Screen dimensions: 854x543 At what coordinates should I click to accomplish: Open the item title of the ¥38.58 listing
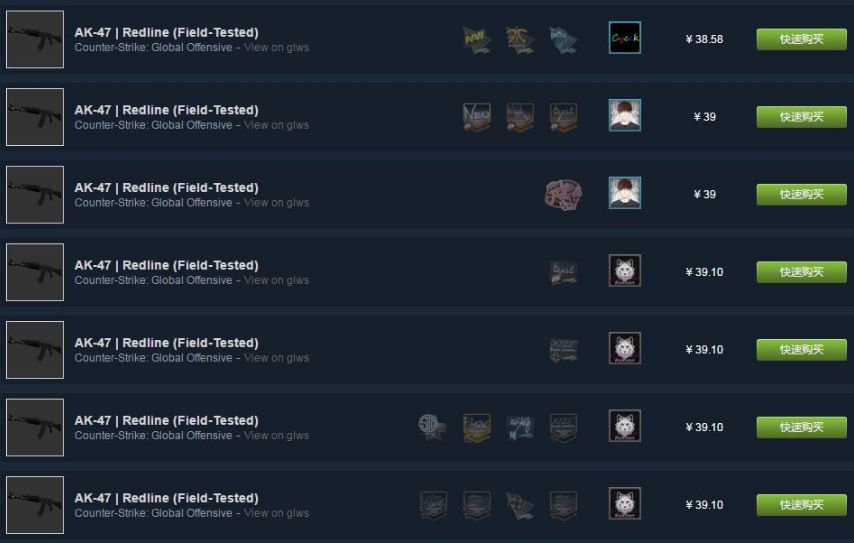coord(166,32)
